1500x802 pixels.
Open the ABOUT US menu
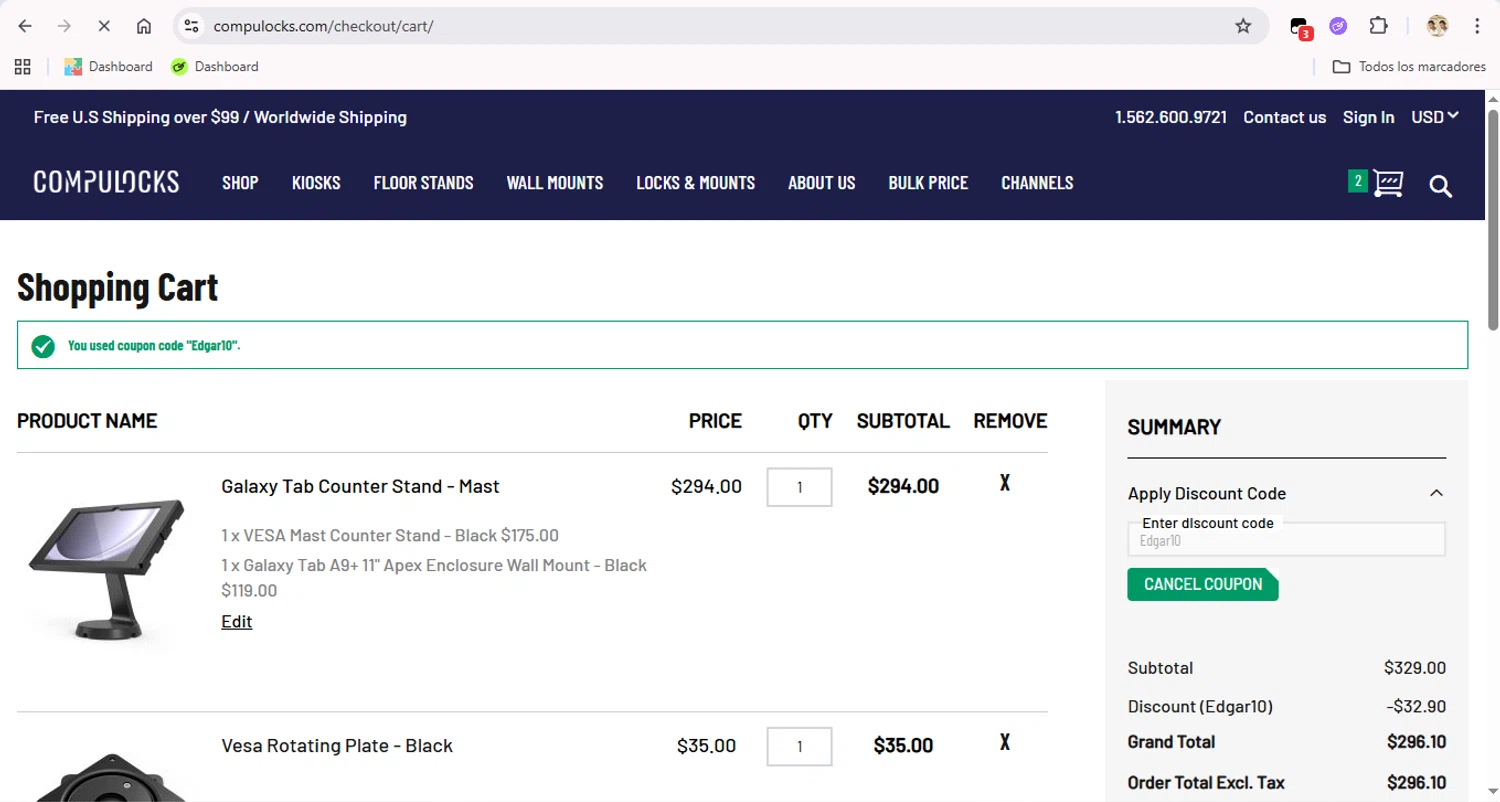[821, 183]
